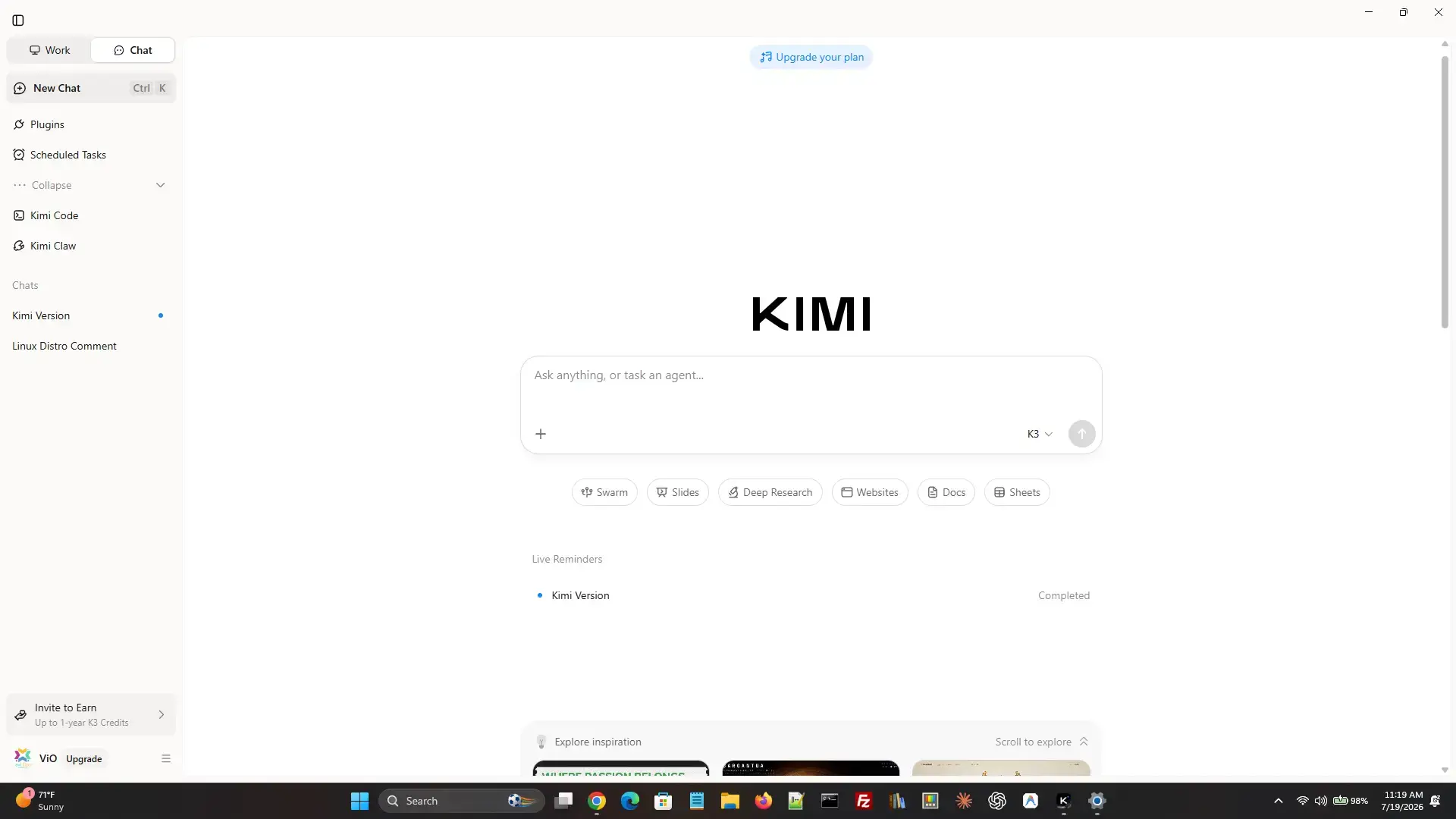Click the Upgrade button next to ViO
The height and width of the screenshot is (819, 1456).
pyautogui.click(x=83, y=758)
